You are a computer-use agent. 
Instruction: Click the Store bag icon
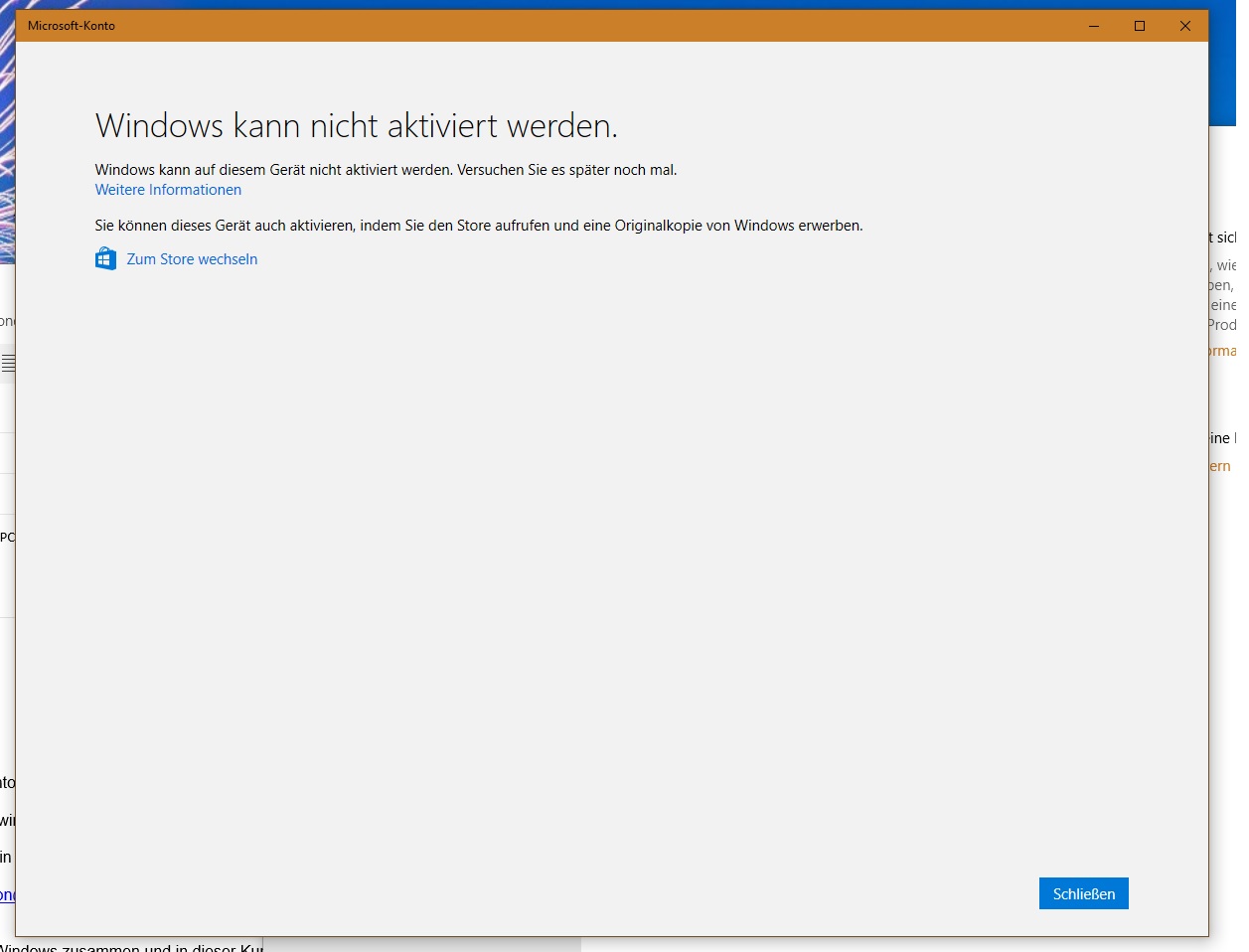click(105, 259)
